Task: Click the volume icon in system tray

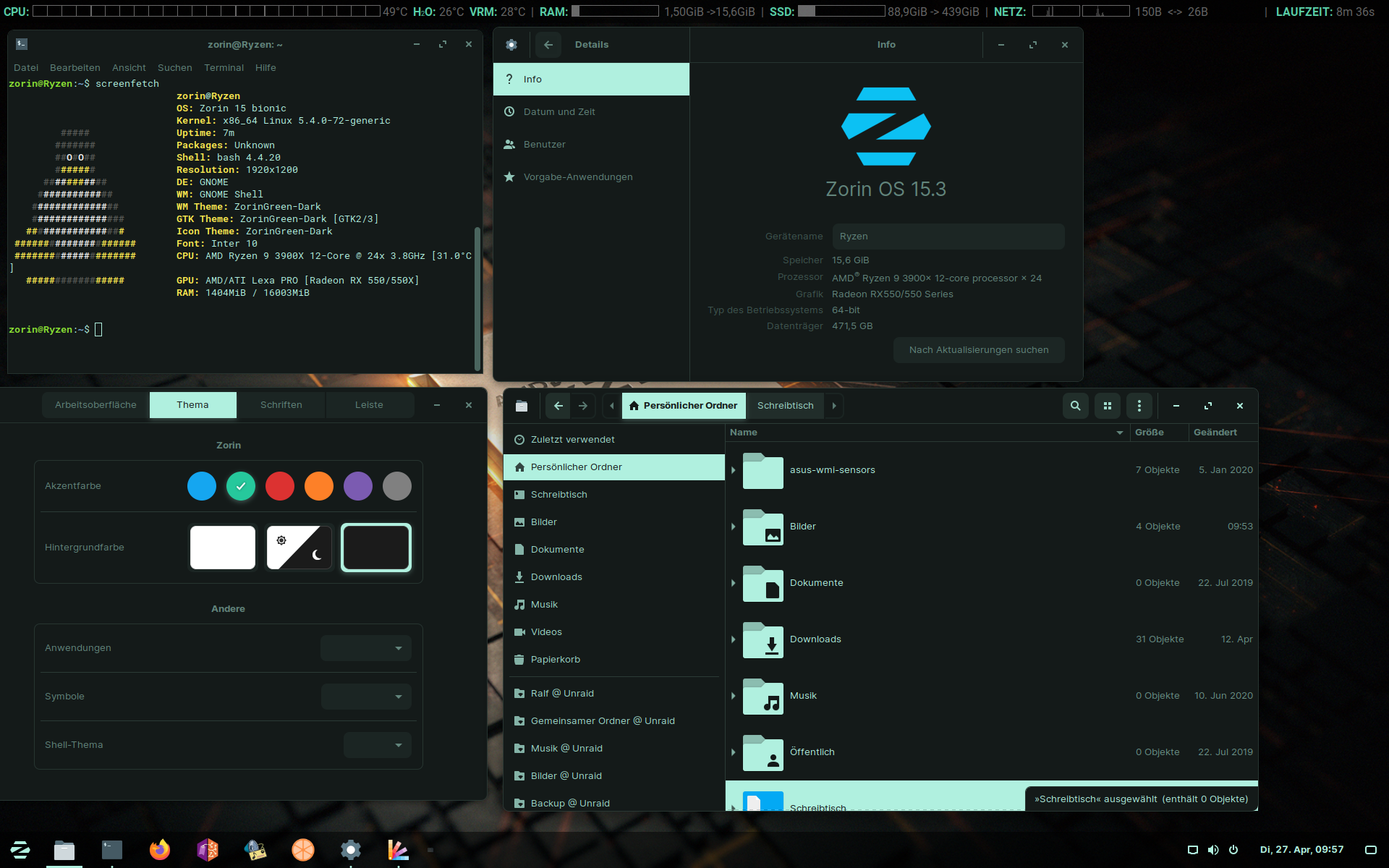Action: (1212, 850)
